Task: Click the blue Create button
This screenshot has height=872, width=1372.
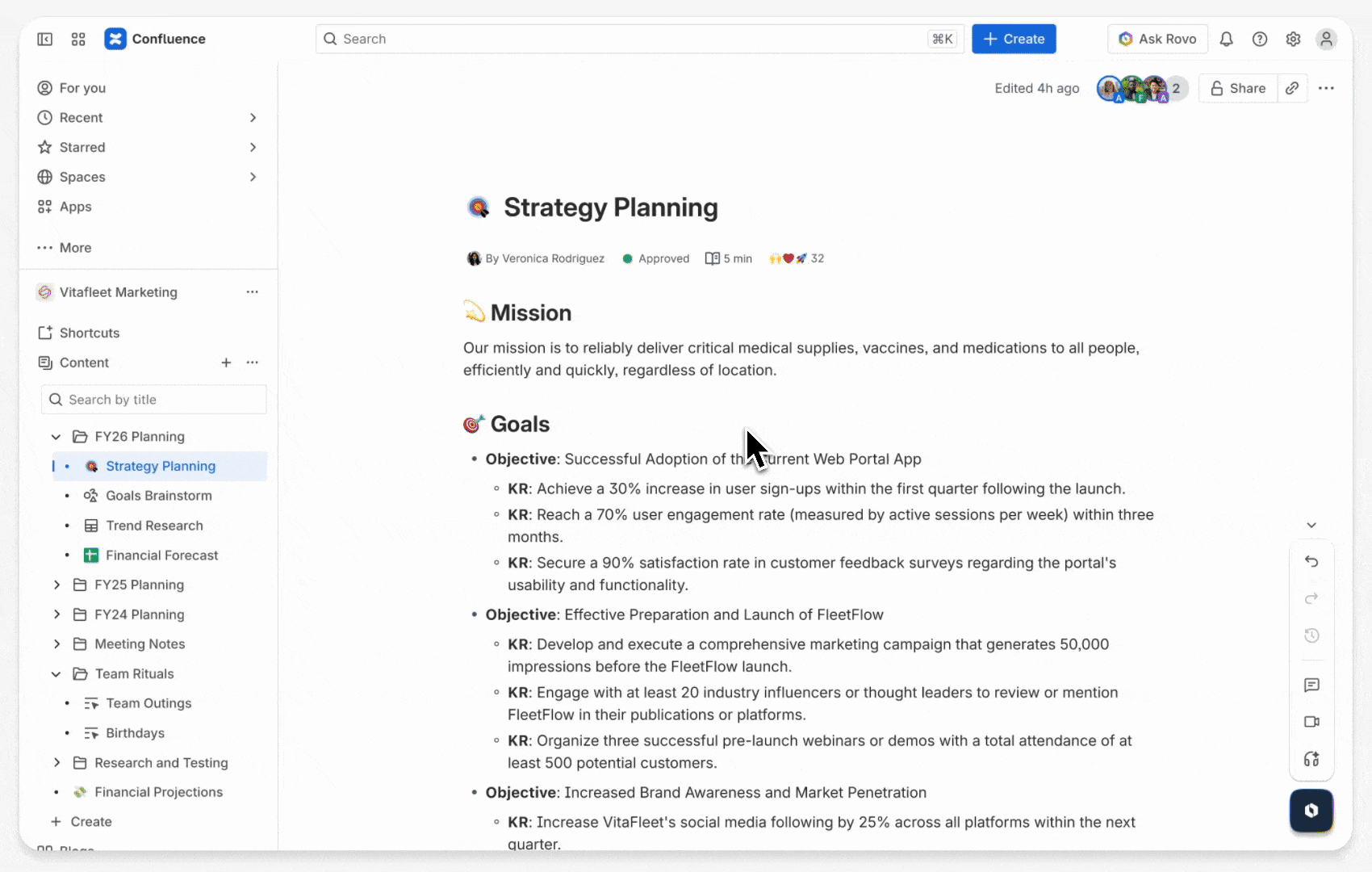Action: pos(1014,39)
